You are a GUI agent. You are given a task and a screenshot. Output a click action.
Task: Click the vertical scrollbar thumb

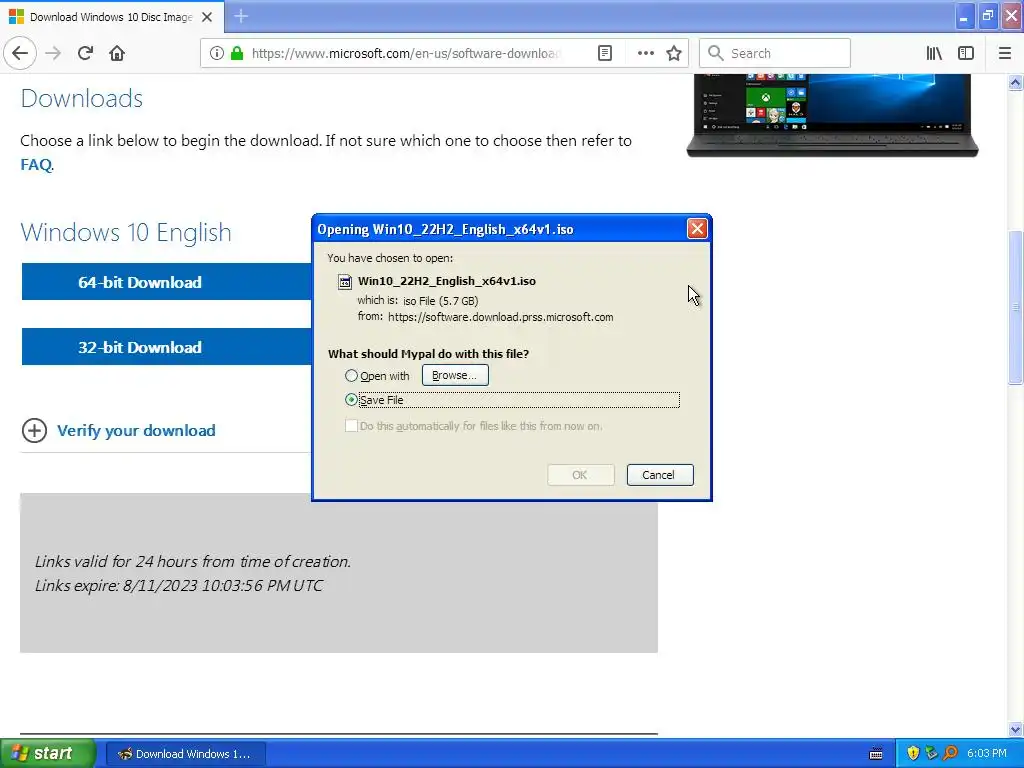[x=1015, y=307]
